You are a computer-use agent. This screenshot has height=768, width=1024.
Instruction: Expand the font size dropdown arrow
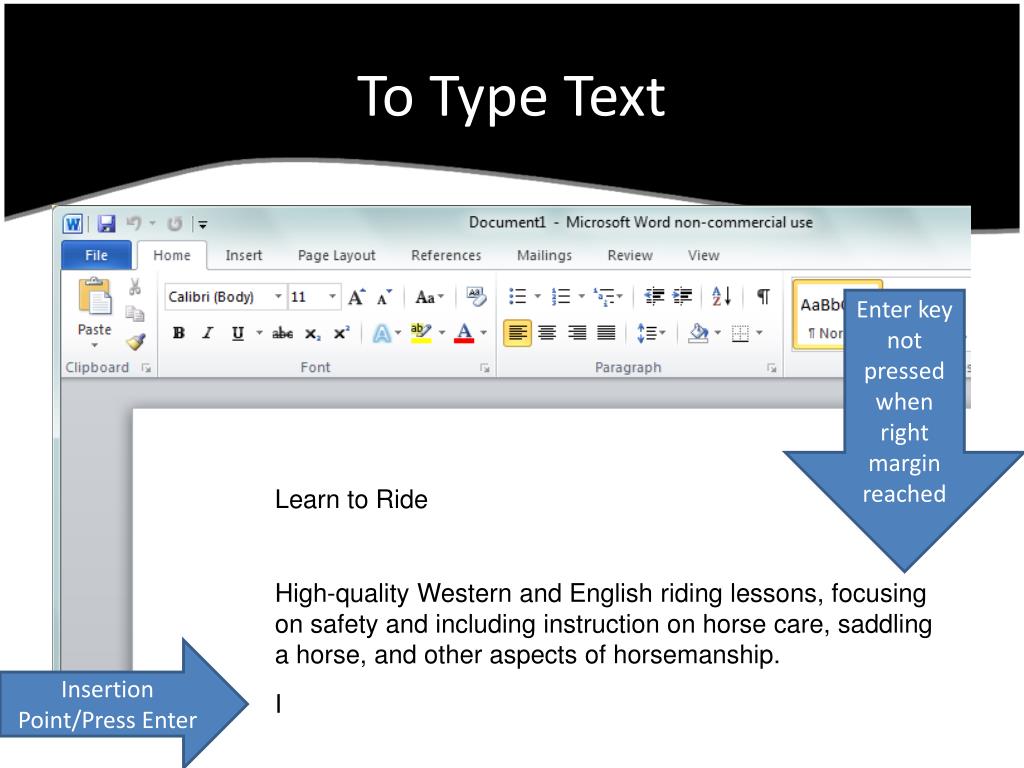pos(332,297)
